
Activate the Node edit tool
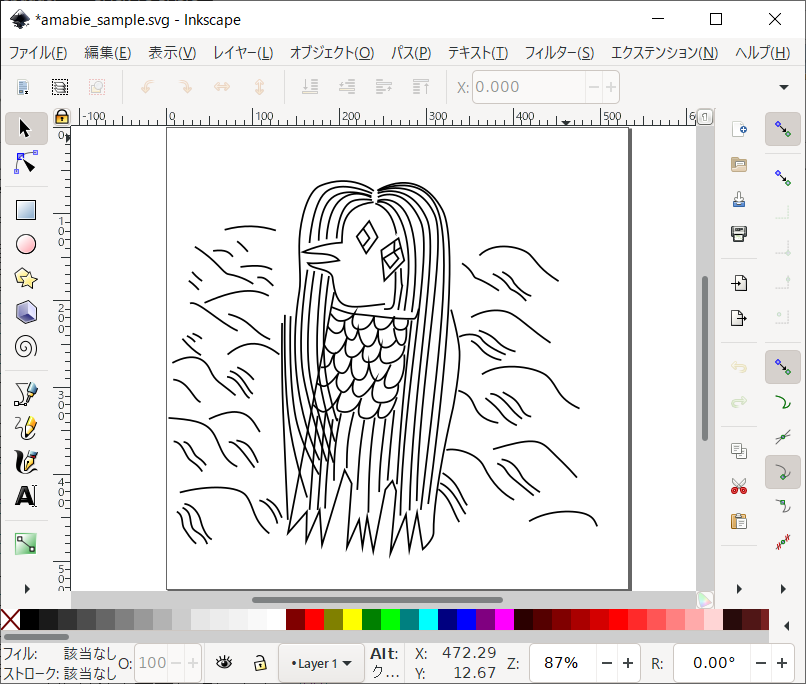[x=26, y=162]
